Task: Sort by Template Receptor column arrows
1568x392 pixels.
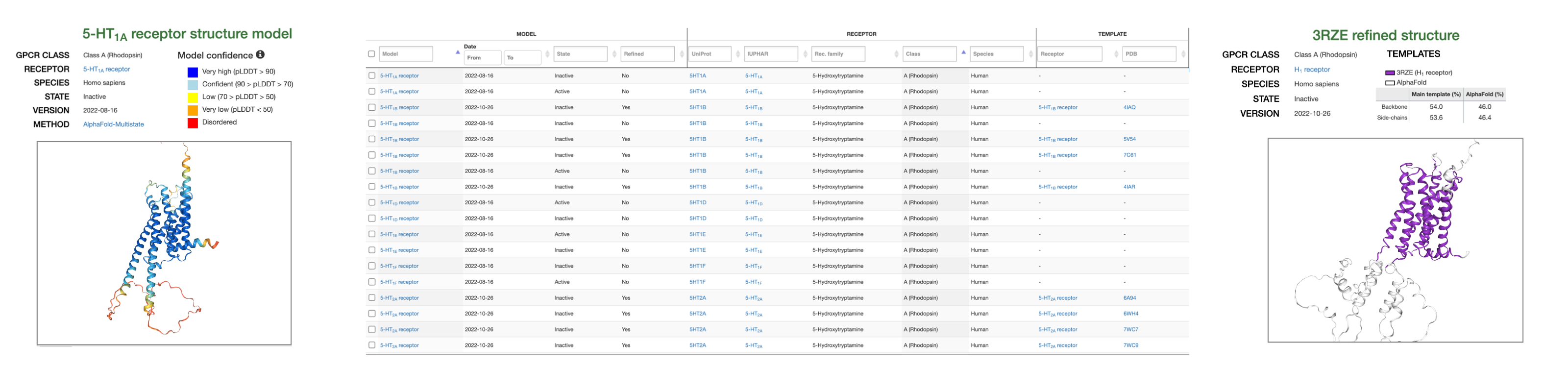Action: click(1116, 54)
